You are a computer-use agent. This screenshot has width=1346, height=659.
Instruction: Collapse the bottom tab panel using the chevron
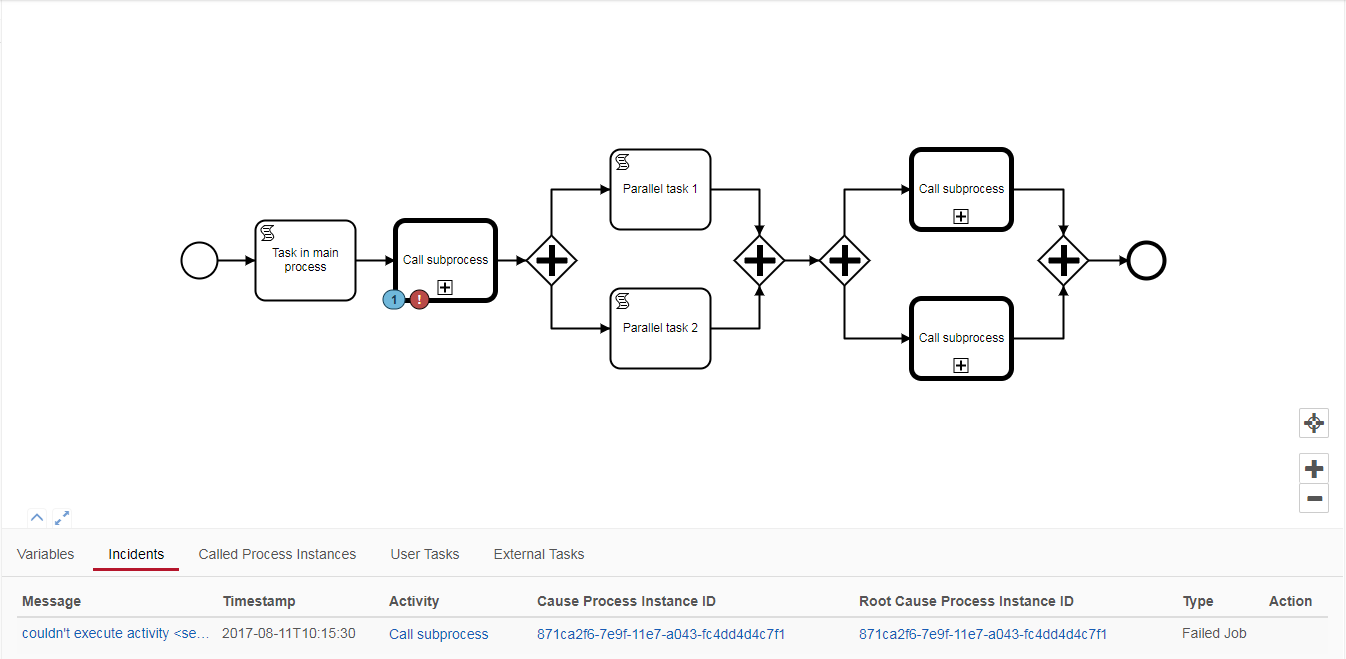pyautogui.click(x=37, y=518)
